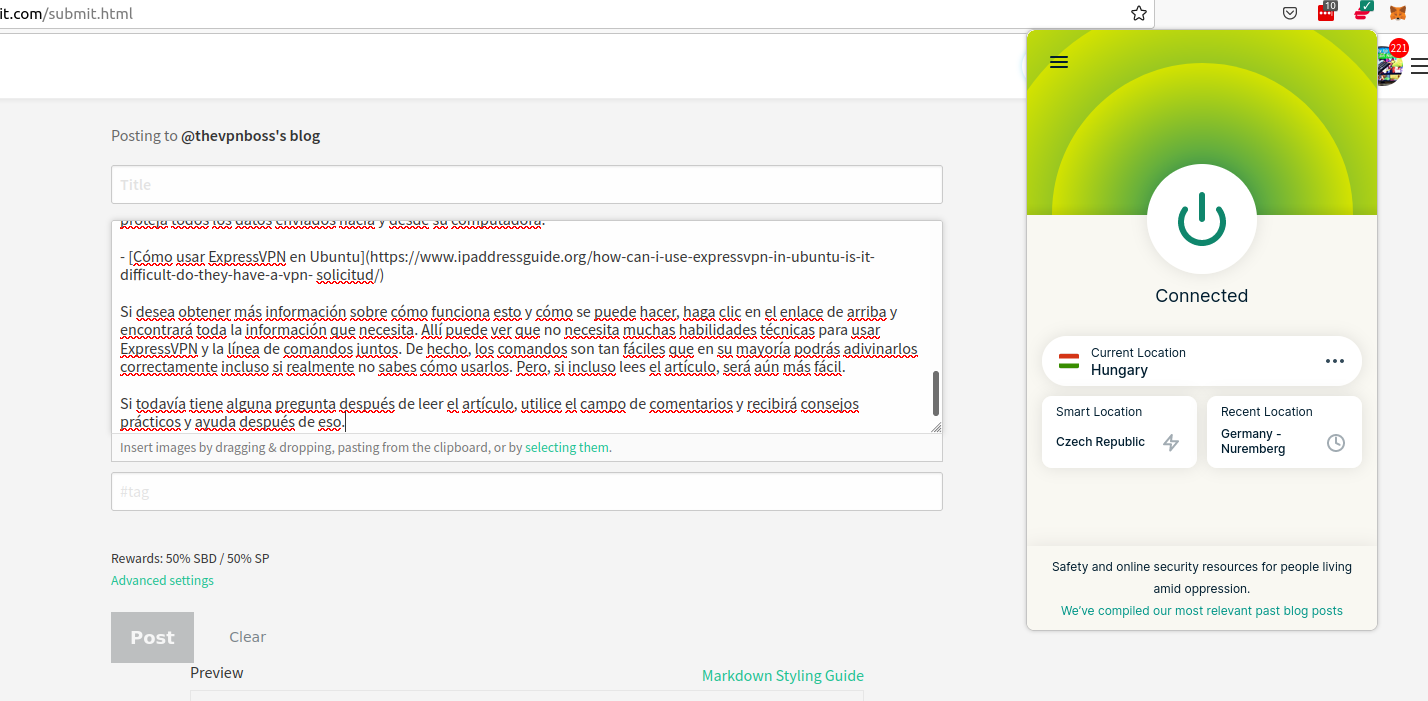Connect to Smart Location Czech Republic
This screenshot has height=701, width=1428.
(1119, 432)
